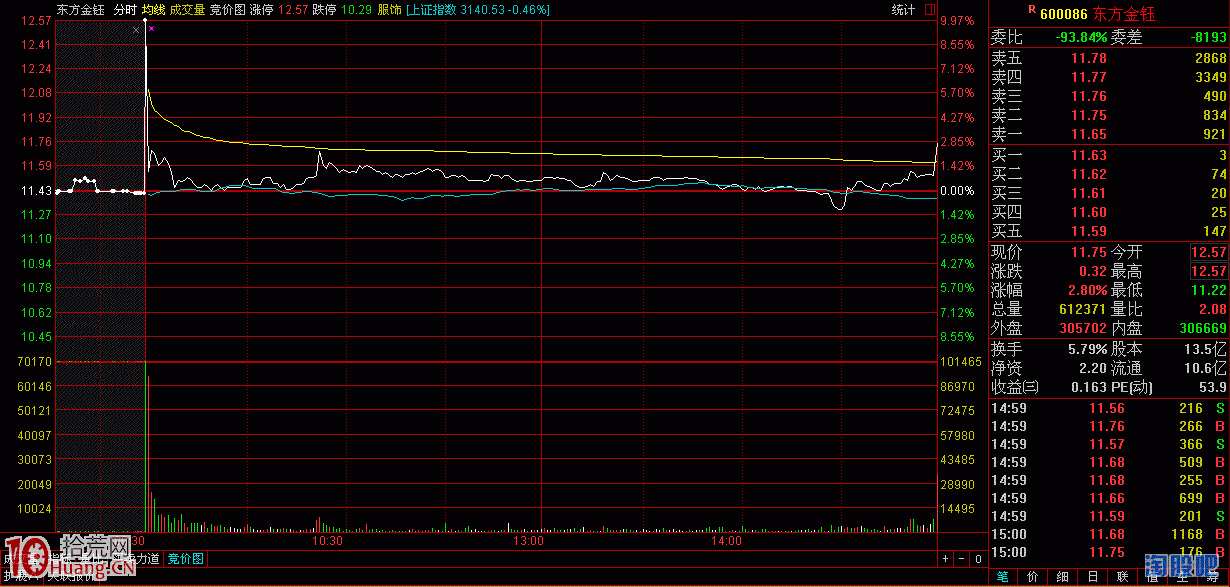Click the 换手 value 5.79%
The height and width of the screenshot is (587, 1230).
[1087, 349]
